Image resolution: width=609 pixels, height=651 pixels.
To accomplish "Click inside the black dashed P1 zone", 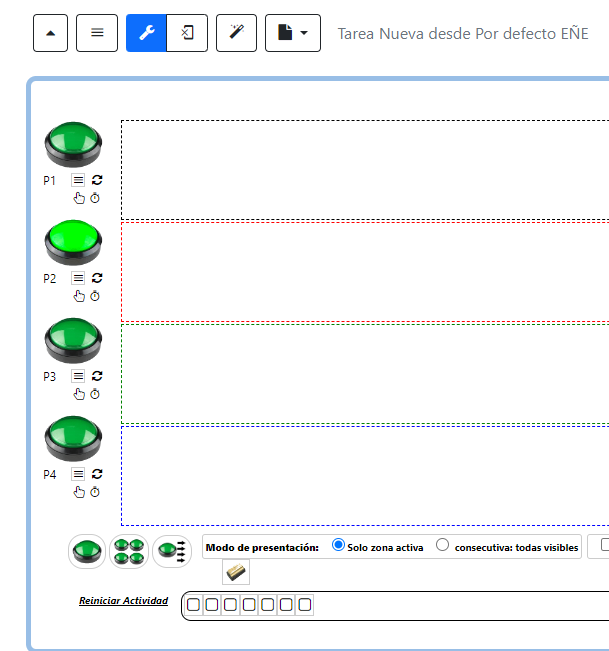I will (365, 170).
